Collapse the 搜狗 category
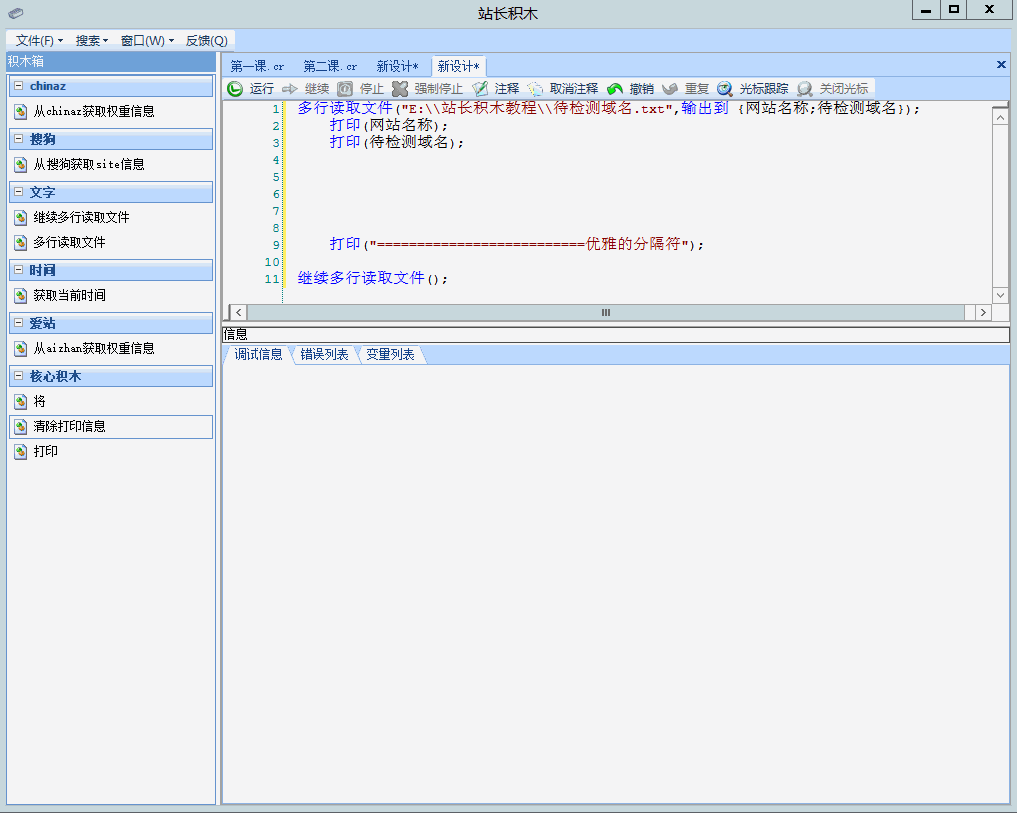This screenshot has height=813, width=1017. 19,139
